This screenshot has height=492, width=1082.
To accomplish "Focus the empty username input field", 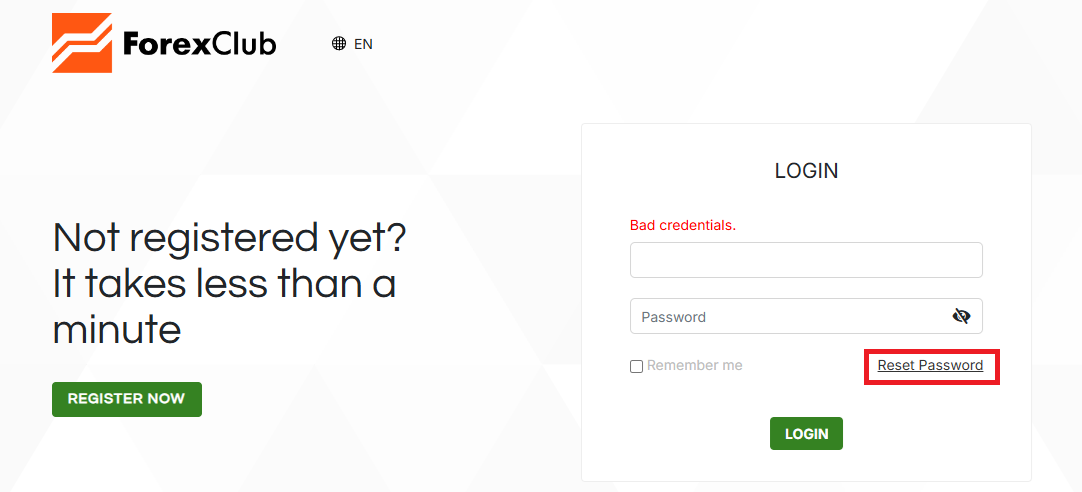I will click(806, 259).
